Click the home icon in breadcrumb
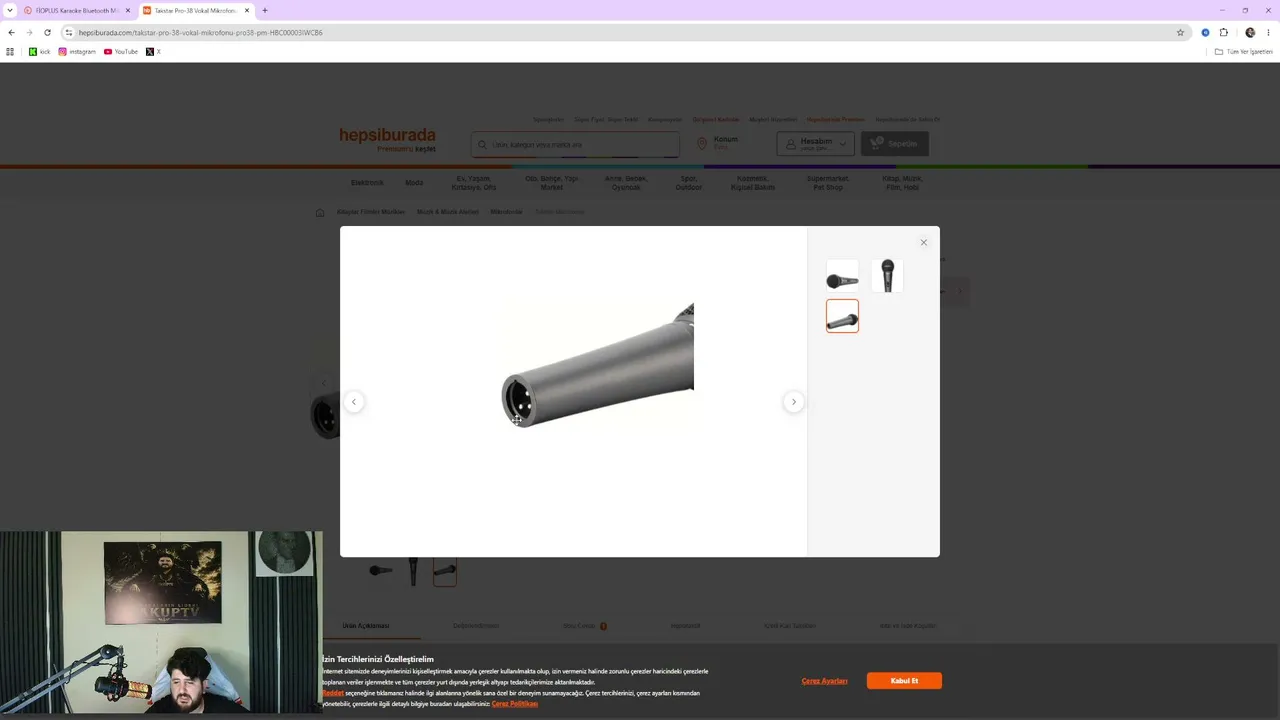This screenshot has height=720, width=1280. pos(320,212)
